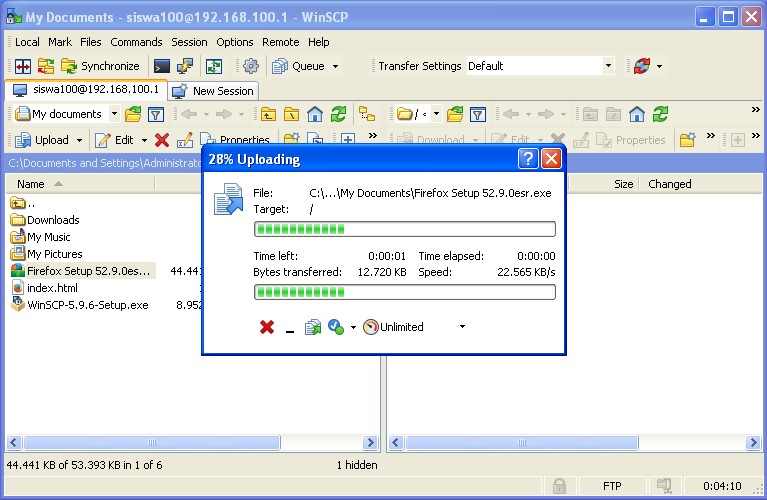Open the Transfer Settings Default dropdown

point(607,66)
